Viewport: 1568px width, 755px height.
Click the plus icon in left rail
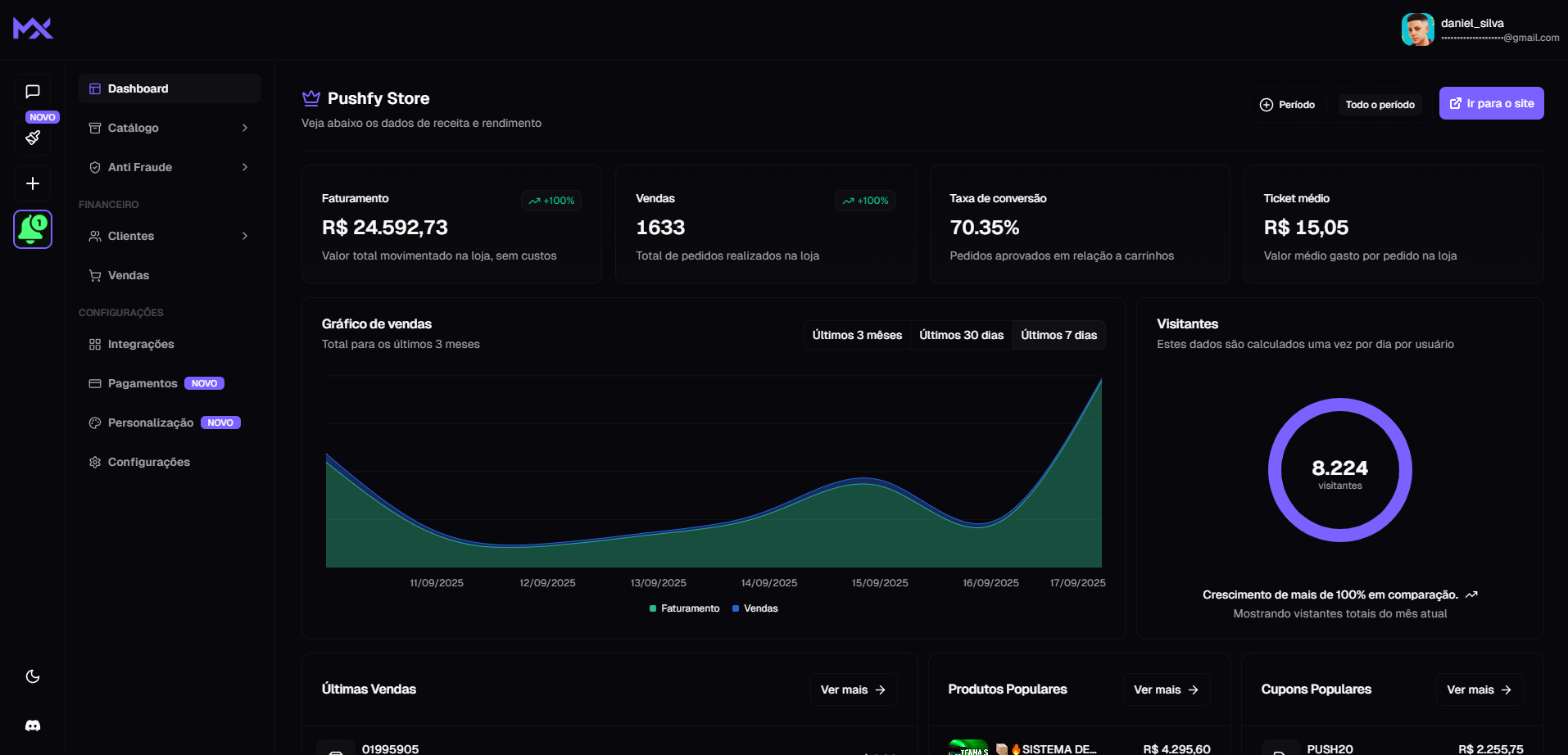(33, 183)
